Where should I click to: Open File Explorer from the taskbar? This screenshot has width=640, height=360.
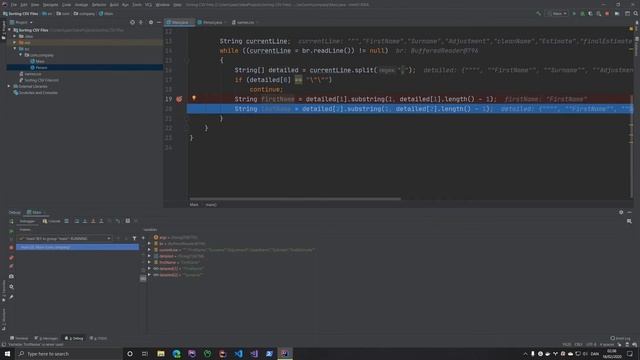point(161,353)
